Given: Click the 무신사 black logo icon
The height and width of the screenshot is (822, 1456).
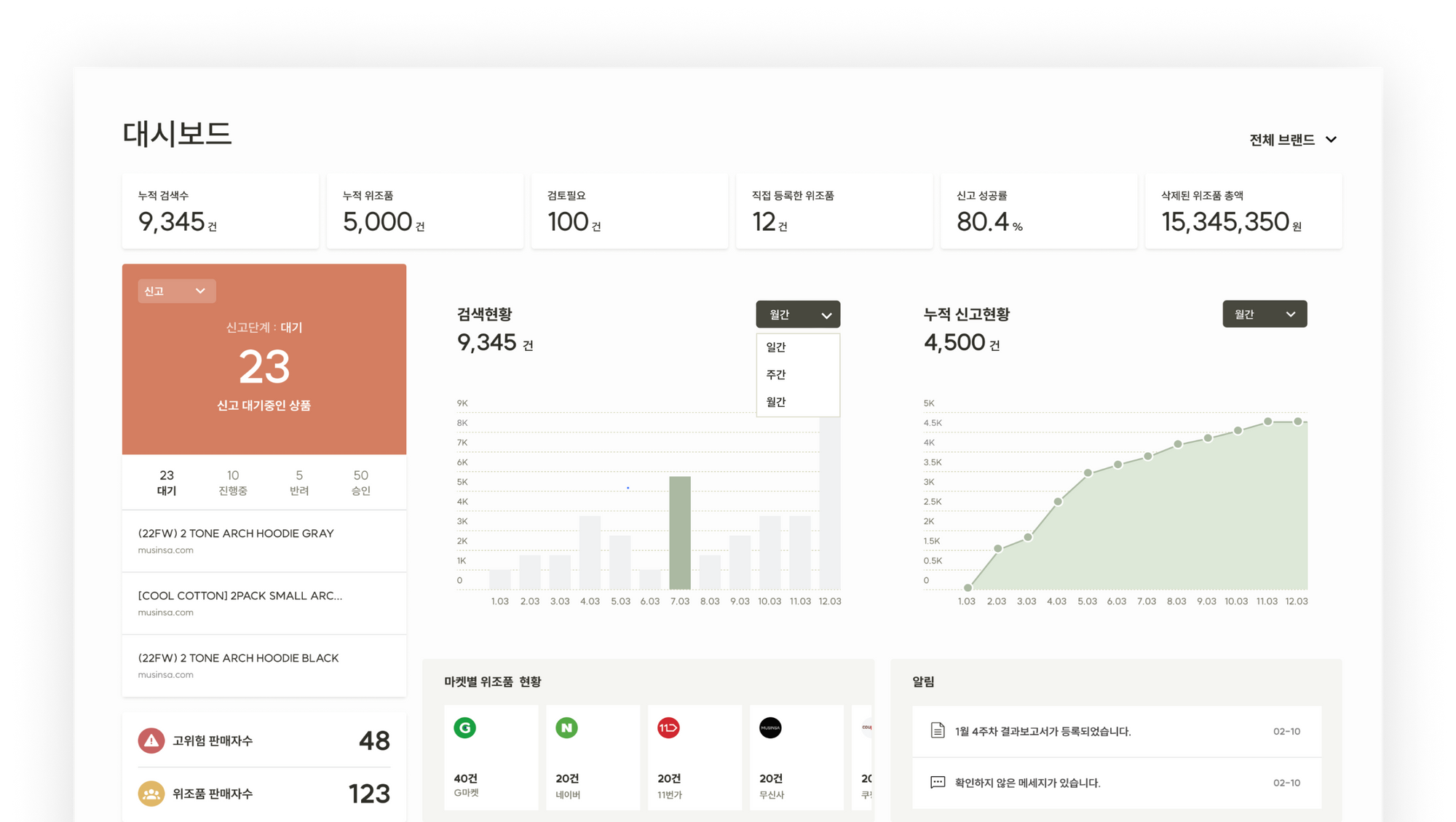Looking at the screenshot, I should [770, 727].
